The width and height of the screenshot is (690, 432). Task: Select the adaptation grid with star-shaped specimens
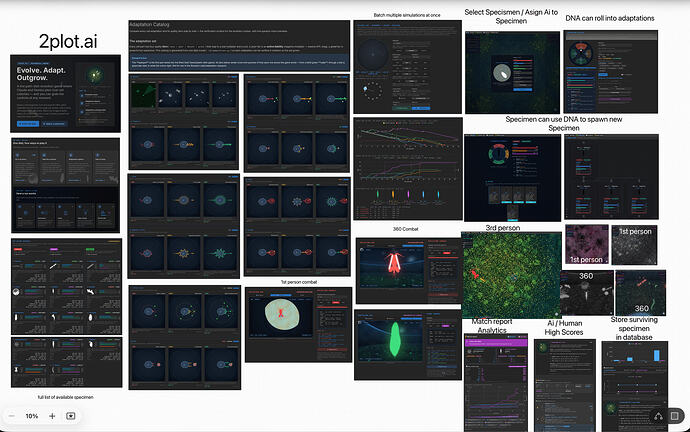[184, 226]
